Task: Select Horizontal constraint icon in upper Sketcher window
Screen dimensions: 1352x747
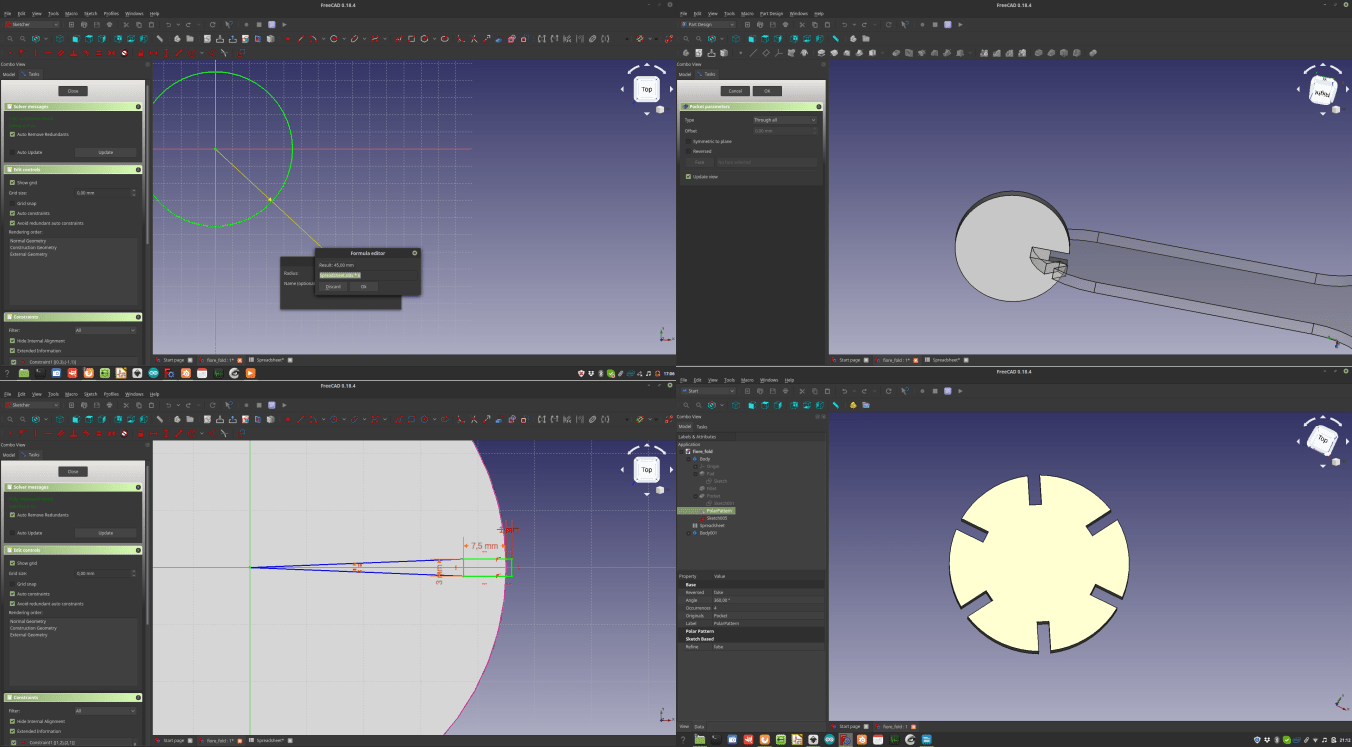Action: [x=48, y=53]
